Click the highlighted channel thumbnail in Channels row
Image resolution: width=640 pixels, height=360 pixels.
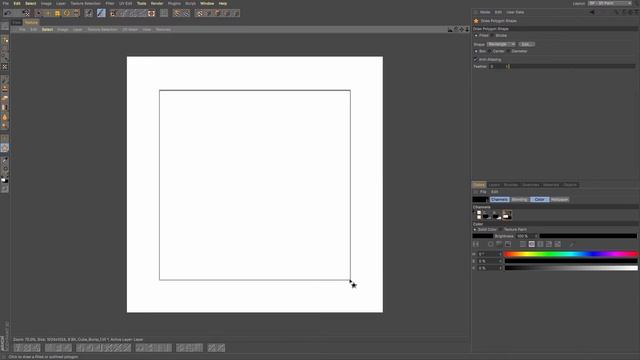coord(507,215)
